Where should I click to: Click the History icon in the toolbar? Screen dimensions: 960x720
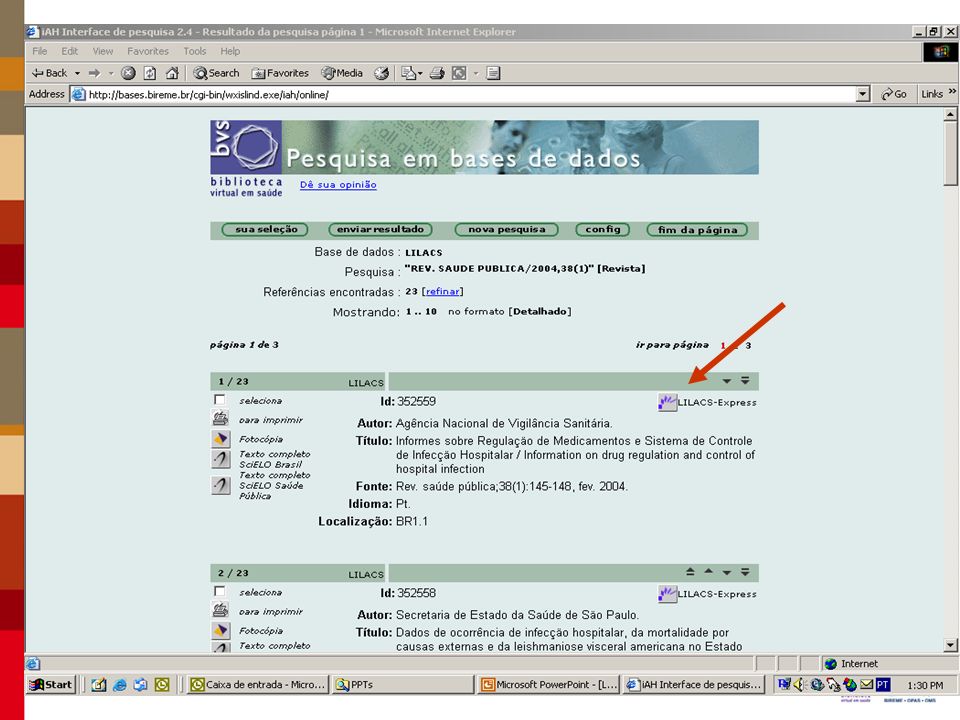coord(381,73)
